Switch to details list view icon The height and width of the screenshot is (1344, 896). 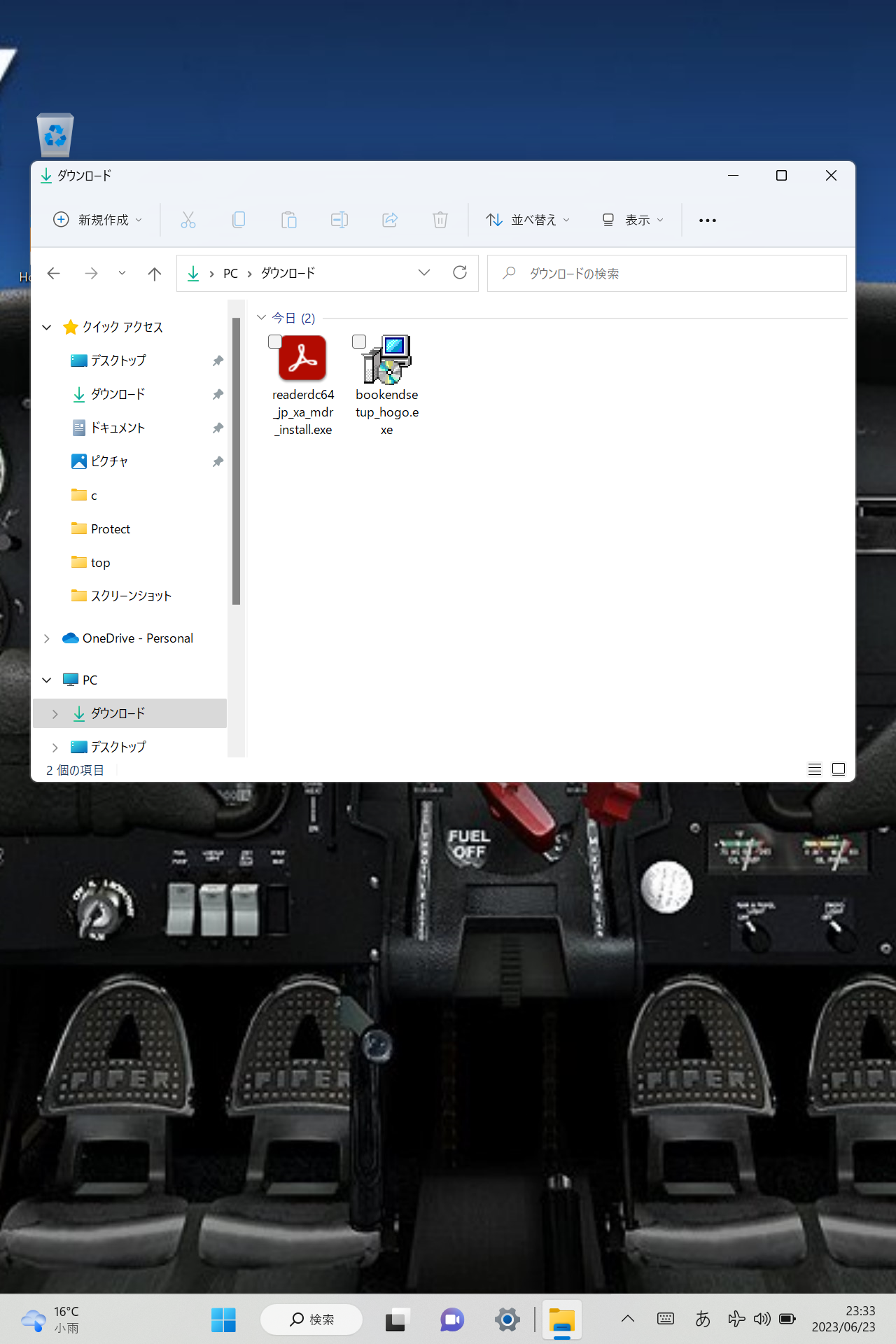coord(815,769)
